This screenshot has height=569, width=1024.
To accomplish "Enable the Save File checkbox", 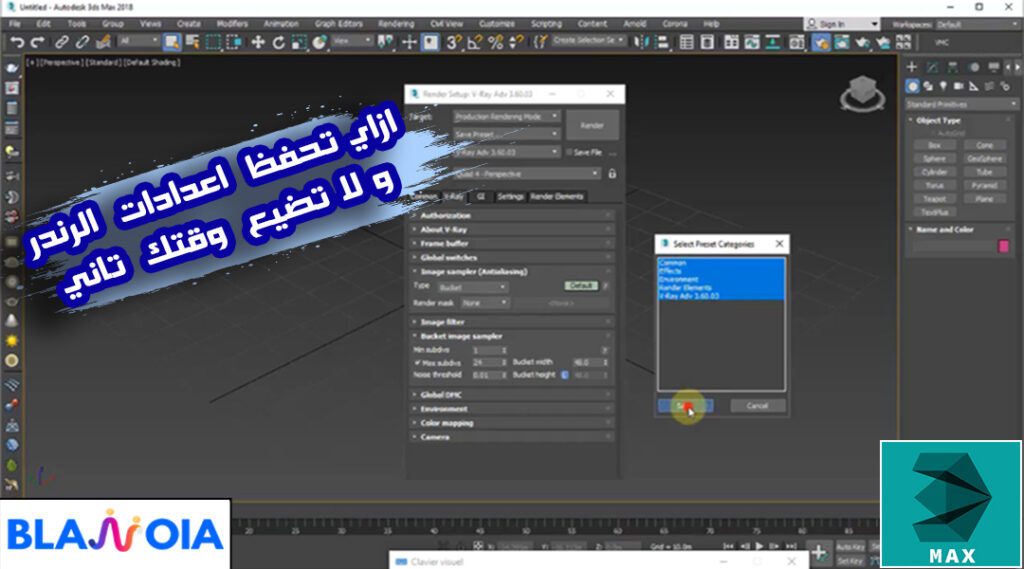I will pos(569,152).
